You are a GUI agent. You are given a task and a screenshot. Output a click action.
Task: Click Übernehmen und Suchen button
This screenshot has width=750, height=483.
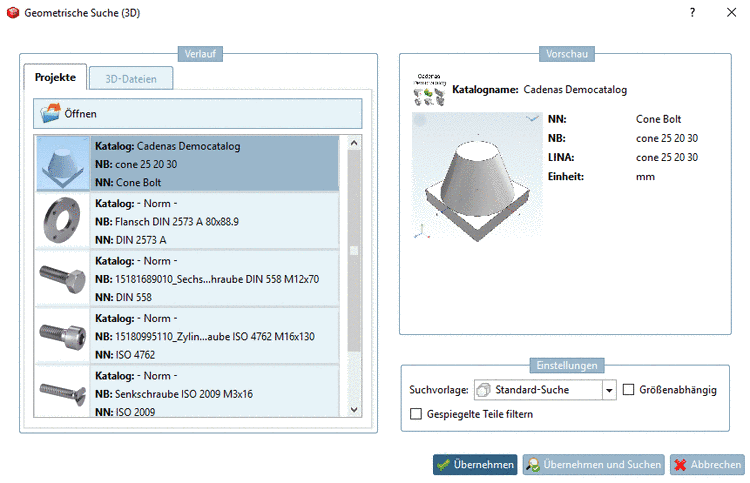[x=594, y=464]
